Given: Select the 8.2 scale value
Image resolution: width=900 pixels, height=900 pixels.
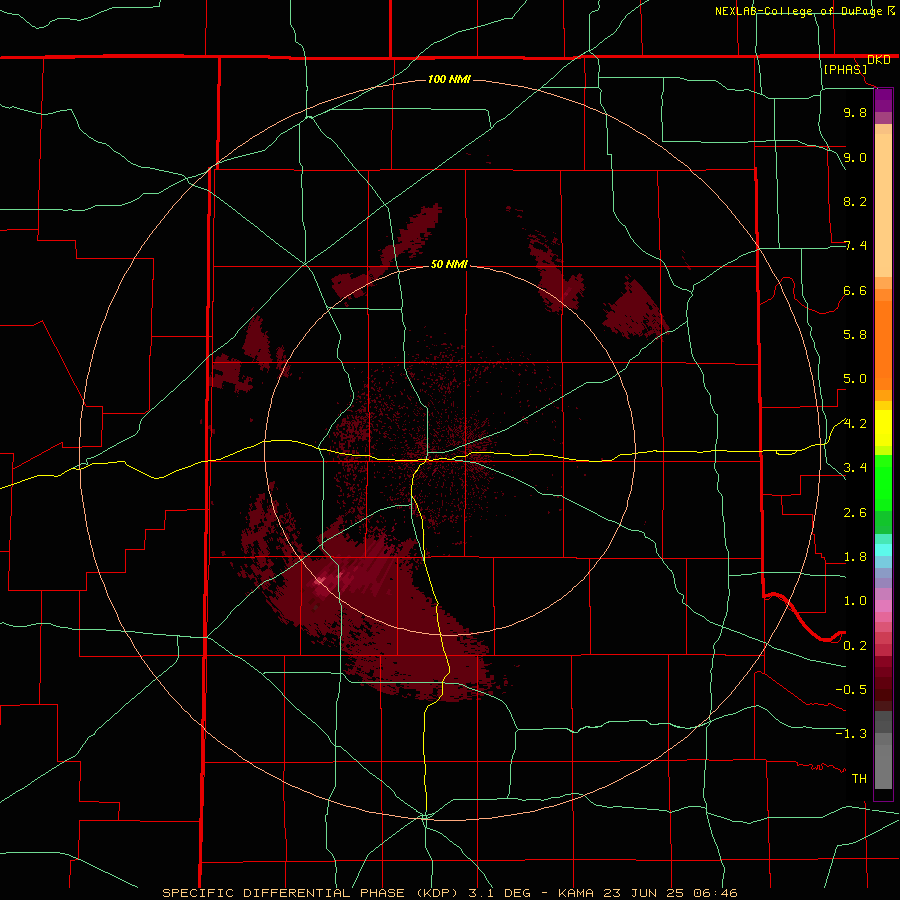Looking at the screenshot, I should coord(855,201).
